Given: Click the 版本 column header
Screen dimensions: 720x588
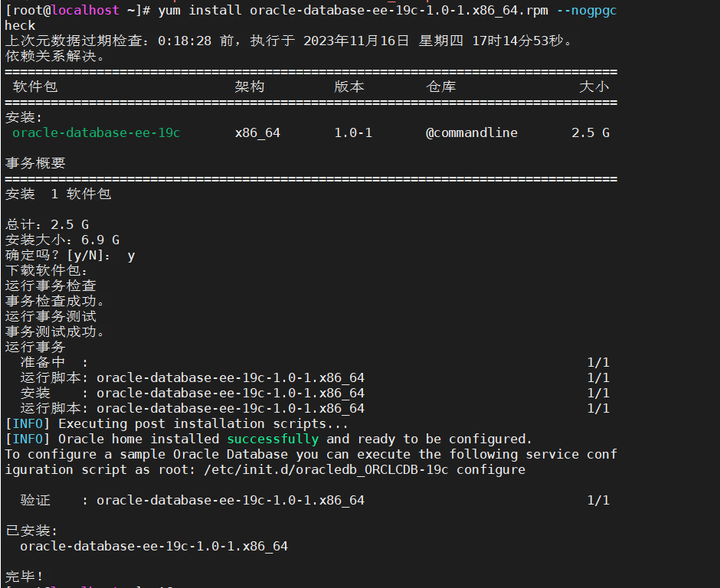Looking at the screenshot, I should coord(349,87).
